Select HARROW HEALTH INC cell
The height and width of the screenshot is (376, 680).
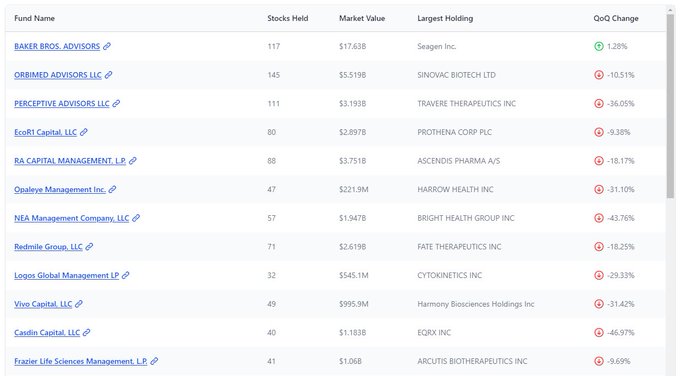pyautogui.click(x=455, y=189)
